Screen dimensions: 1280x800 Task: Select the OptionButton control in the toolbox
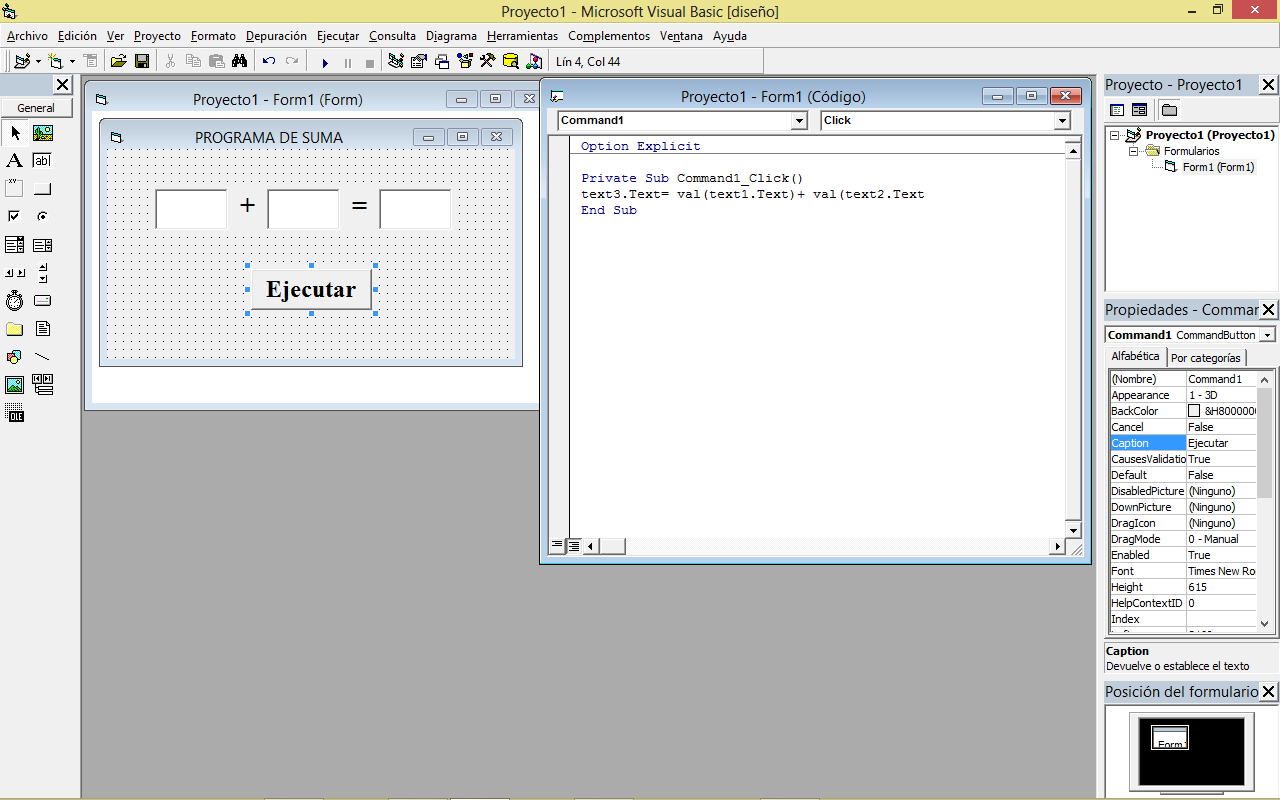[42, 216]
